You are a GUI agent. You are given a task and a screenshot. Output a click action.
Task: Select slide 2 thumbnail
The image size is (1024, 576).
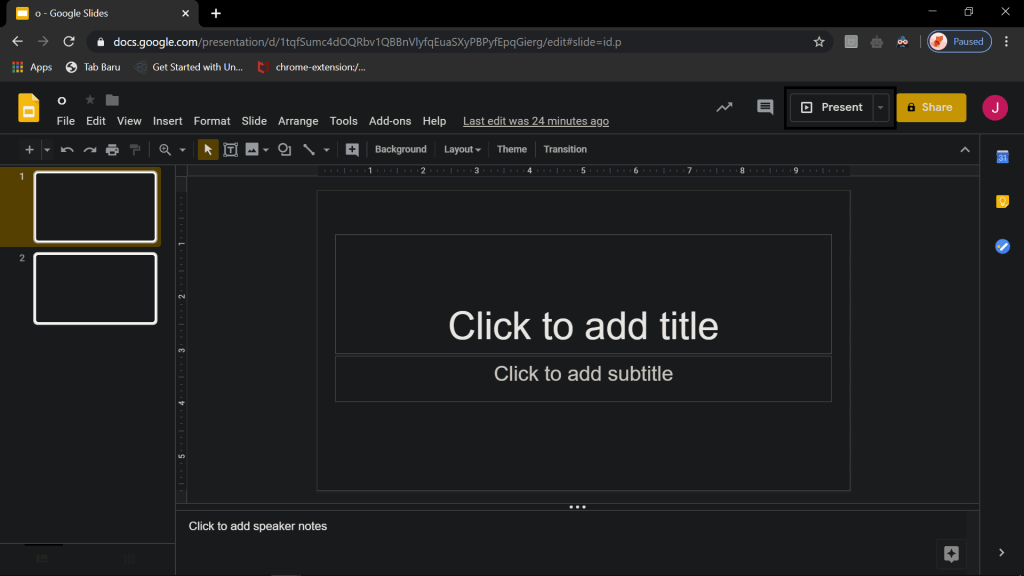[x=95, y=288]
